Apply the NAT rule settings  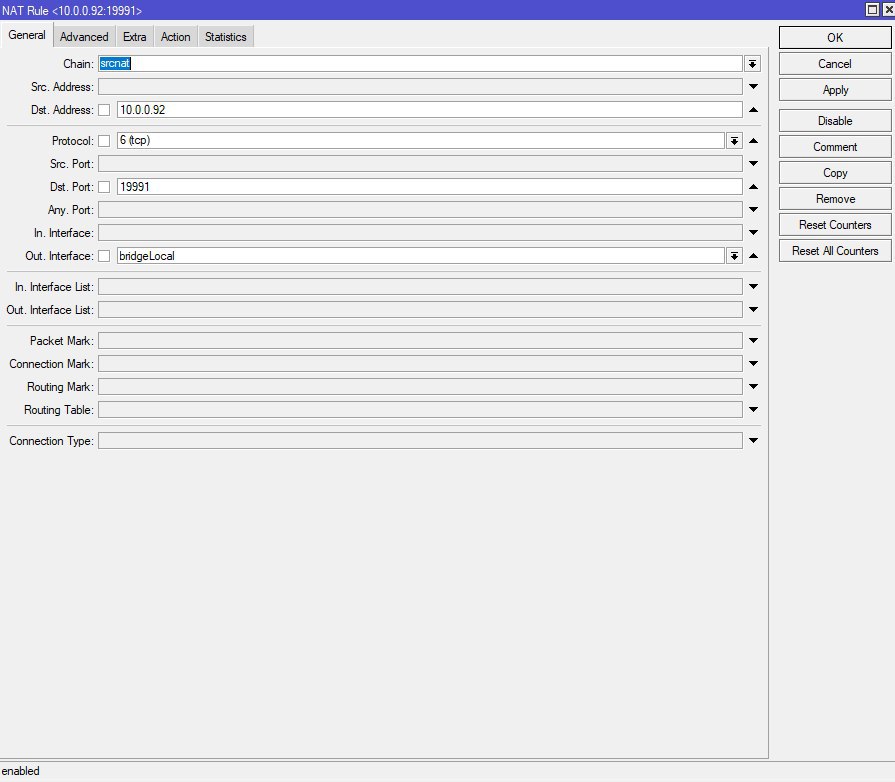click(x=834, y=90)
